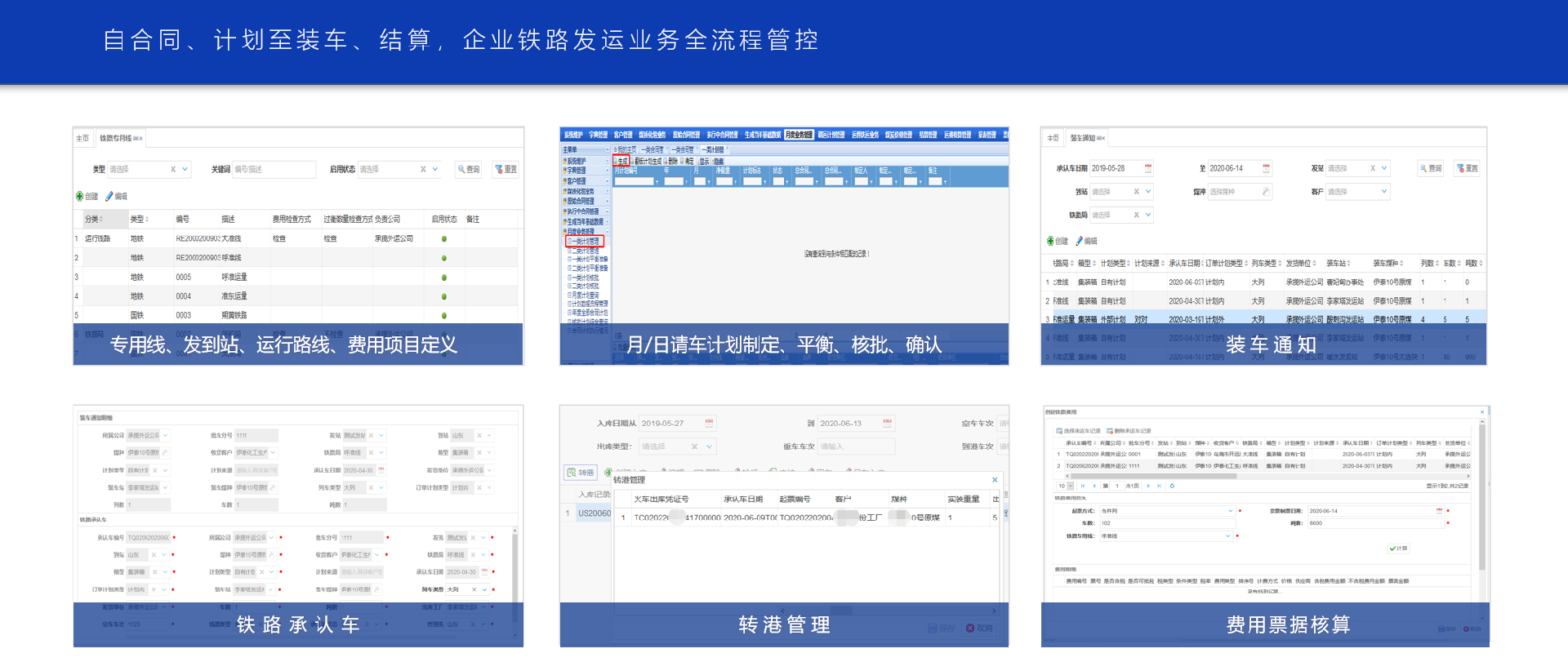Click the 煤种 selection lookup icon
1568x662 pixels.
coord(1265,192)
